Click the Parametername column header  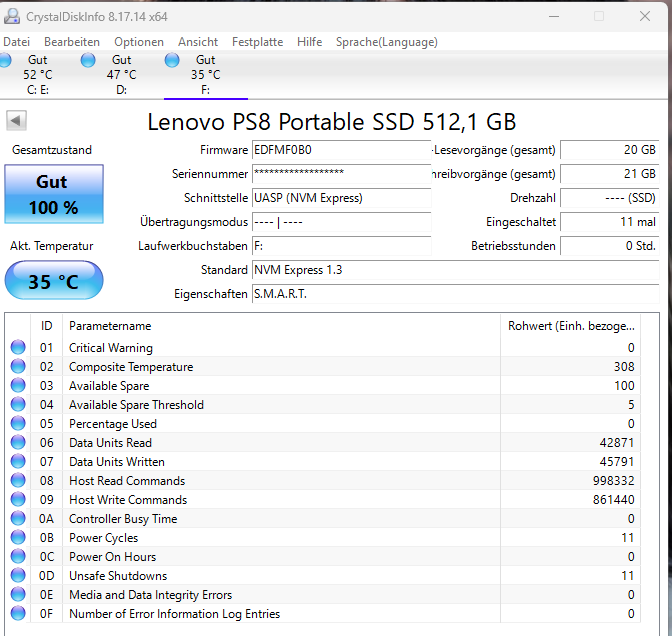click(281, 326)
